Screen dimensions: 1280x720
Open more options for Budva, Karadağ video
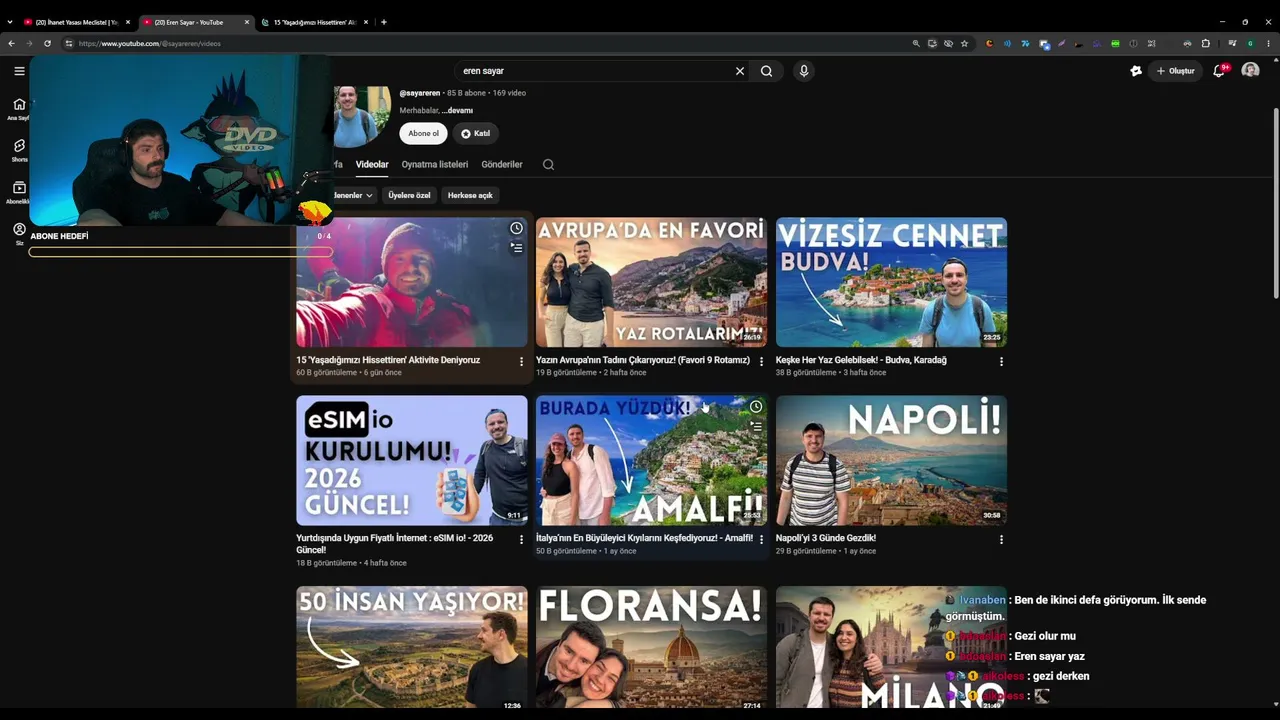[1001, 361]
